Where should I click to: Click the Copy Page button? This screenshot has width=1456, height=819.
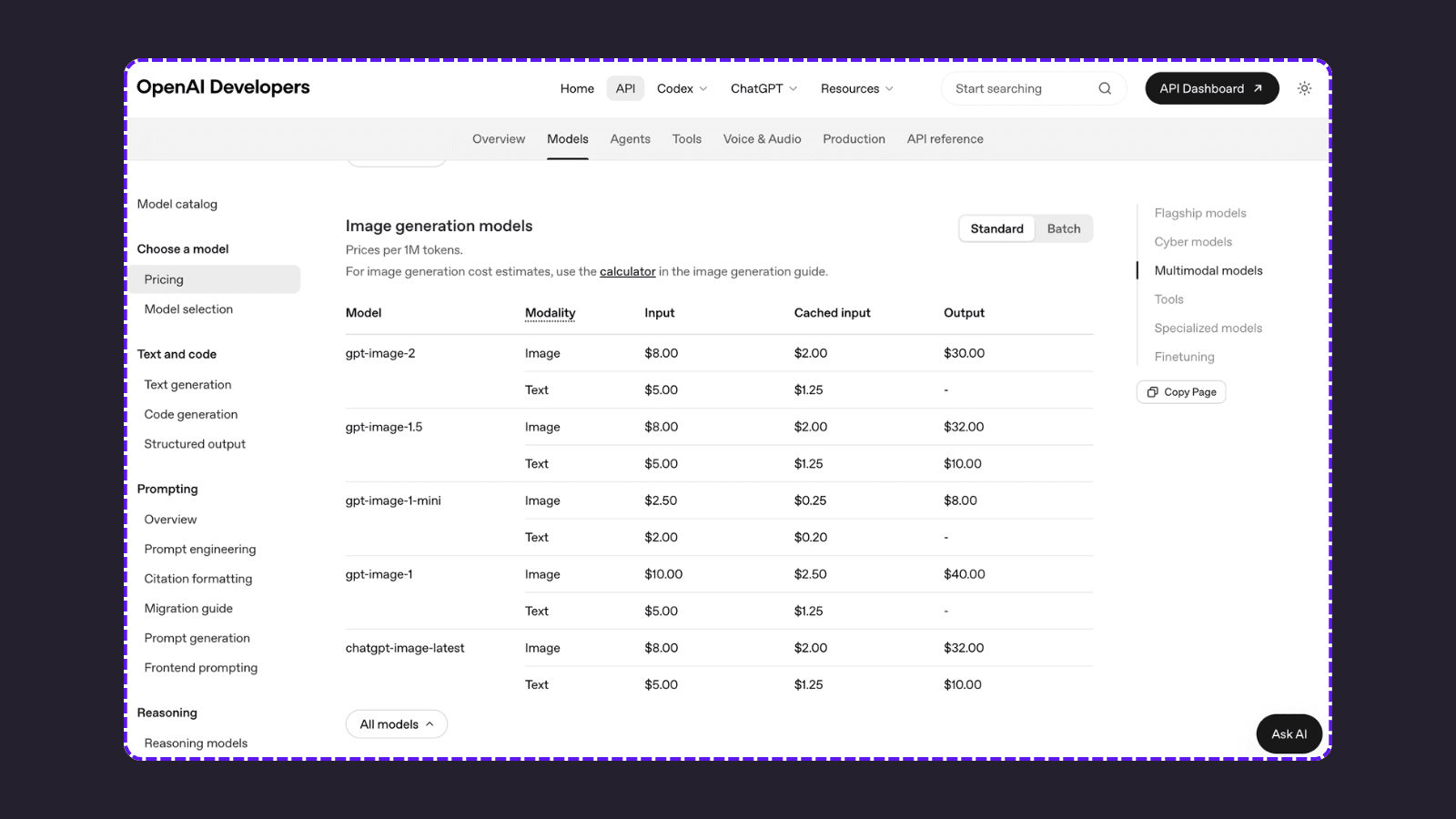click(1181, 392)
